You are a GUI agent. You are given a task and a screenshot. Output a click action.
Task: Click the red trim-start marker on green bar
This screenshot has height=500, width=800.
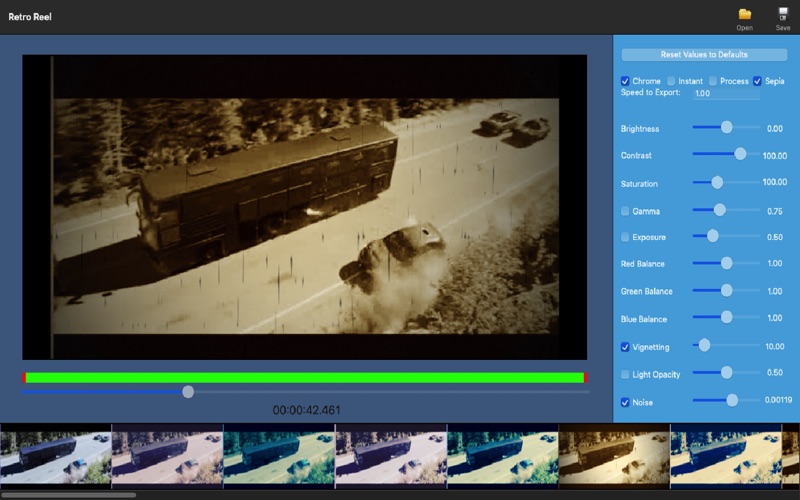tap(24, 378)
